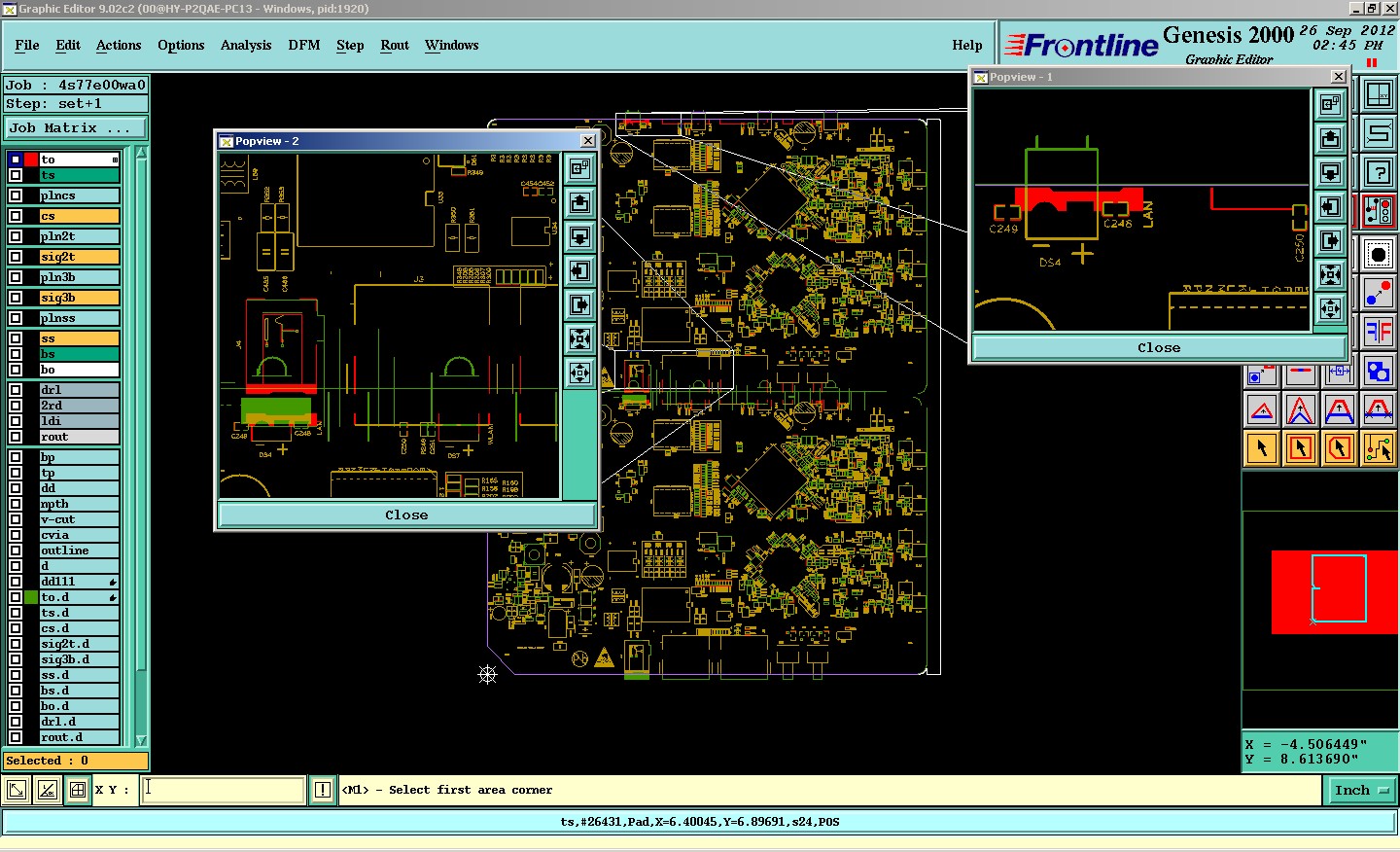Click the red color swatch of layer 'to'
The height and width of the screenshot is (852, 1400).
pyautogui.click(x=31, y=160)
